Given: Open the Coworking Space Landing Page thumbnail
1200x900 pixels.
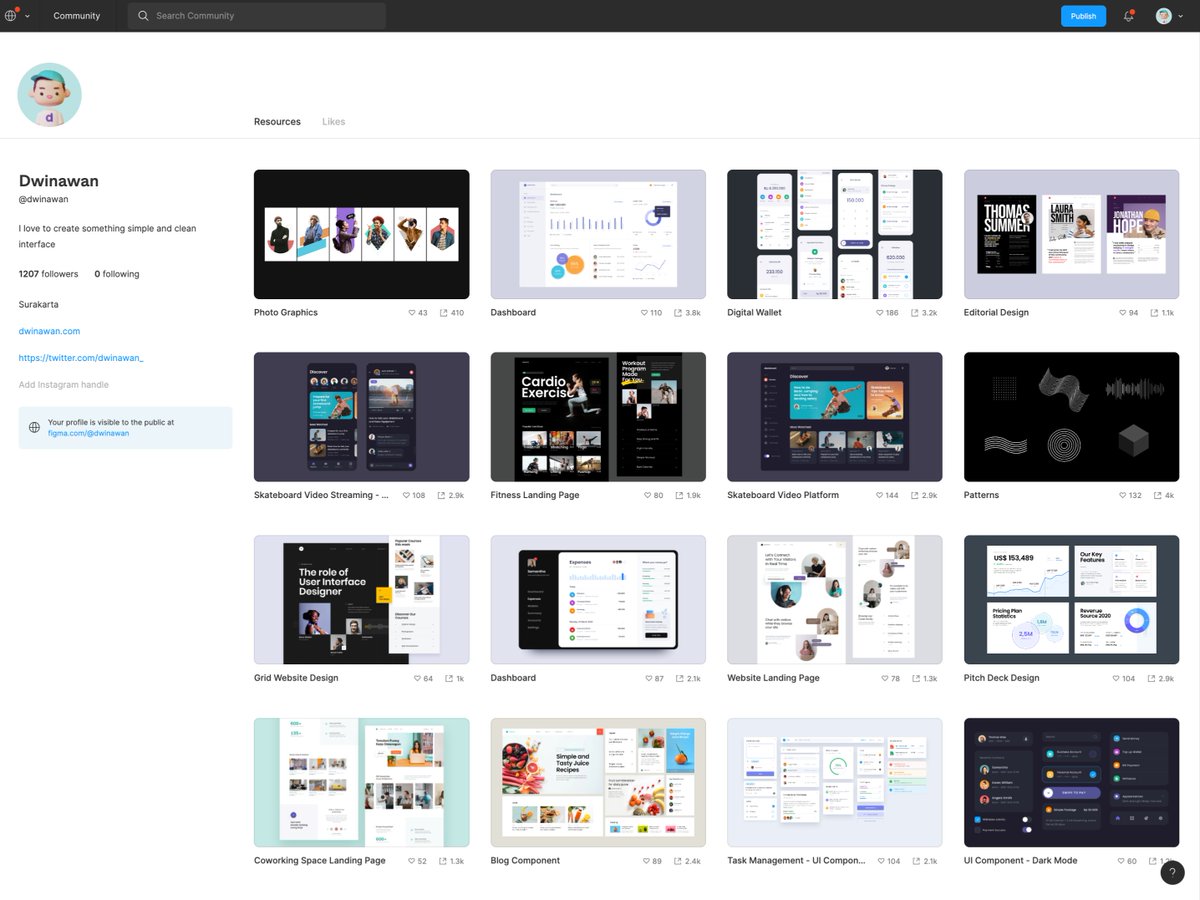Looking at the screenshot, I should pos(361,782).
